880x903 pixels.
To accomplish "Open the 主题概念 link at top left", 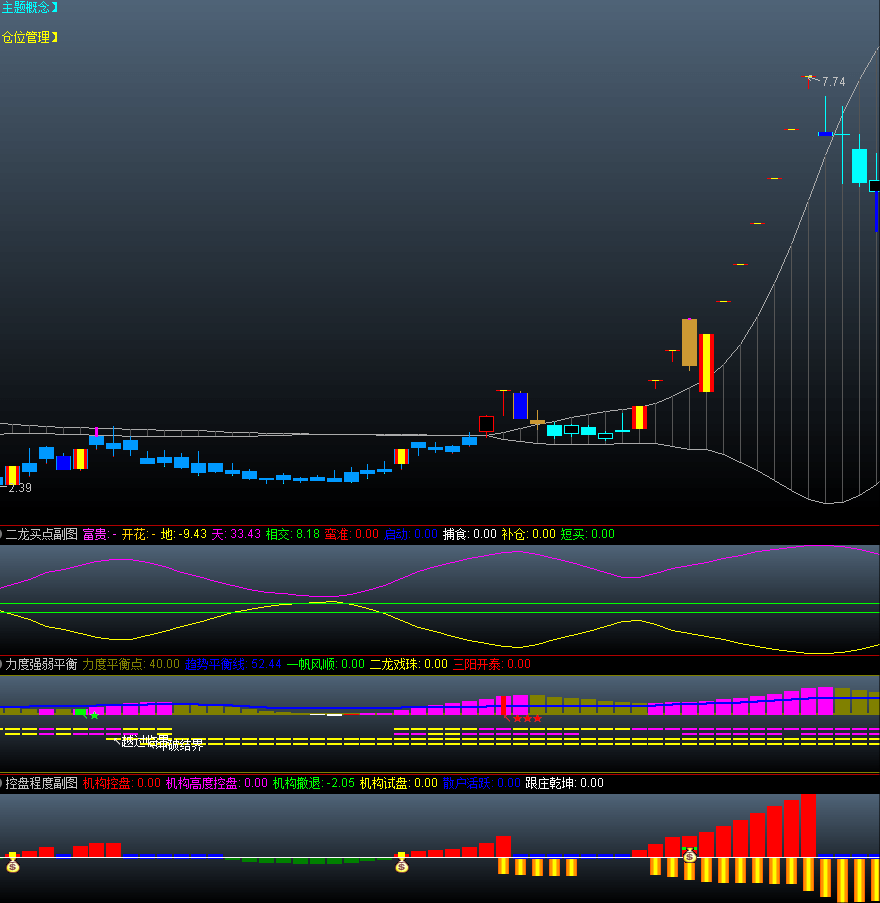I will (29, 8).
